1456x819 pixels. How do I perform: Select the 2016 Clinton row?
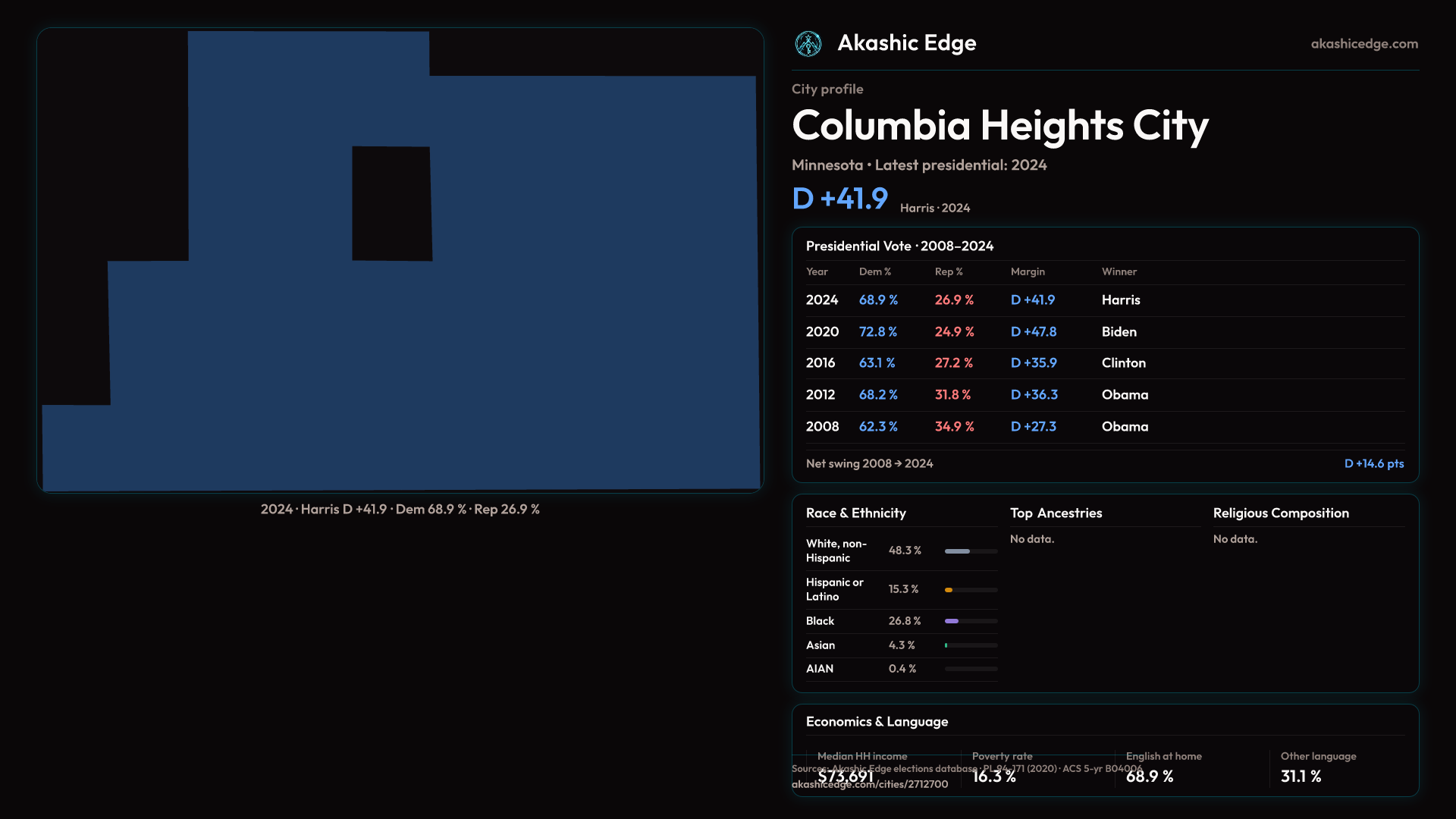point(1104,363)
